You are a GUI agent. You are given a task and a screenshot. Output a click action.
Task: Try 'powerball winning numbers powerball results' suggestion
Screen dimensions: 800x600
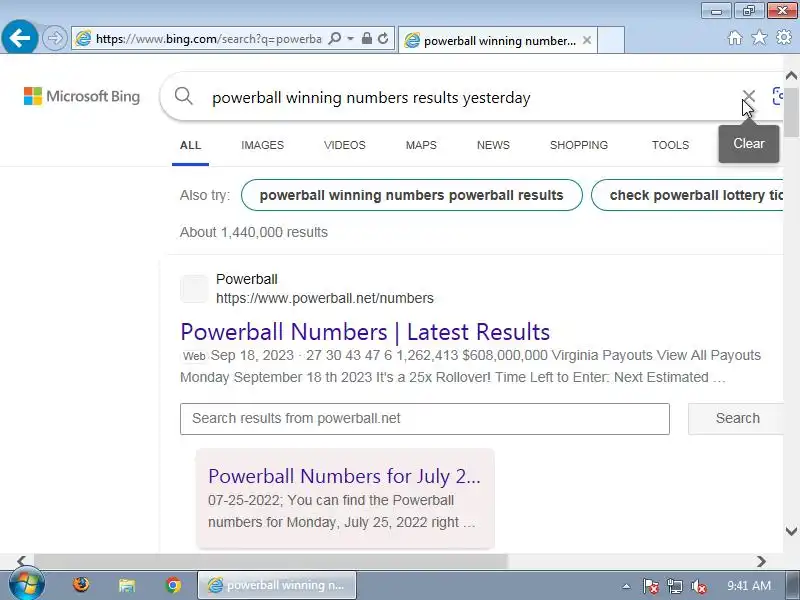(411, 195)
